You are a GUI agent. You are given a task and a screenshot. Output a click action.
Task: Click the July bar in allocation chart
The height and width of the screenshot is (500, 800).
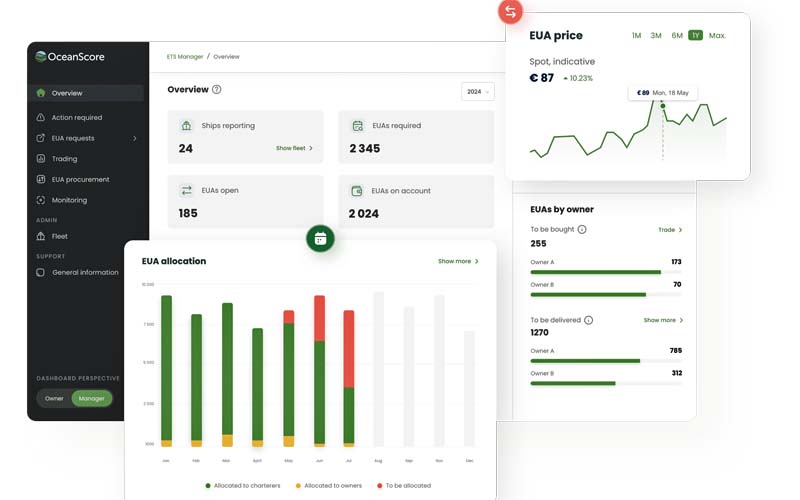click(x=349, y=377)
